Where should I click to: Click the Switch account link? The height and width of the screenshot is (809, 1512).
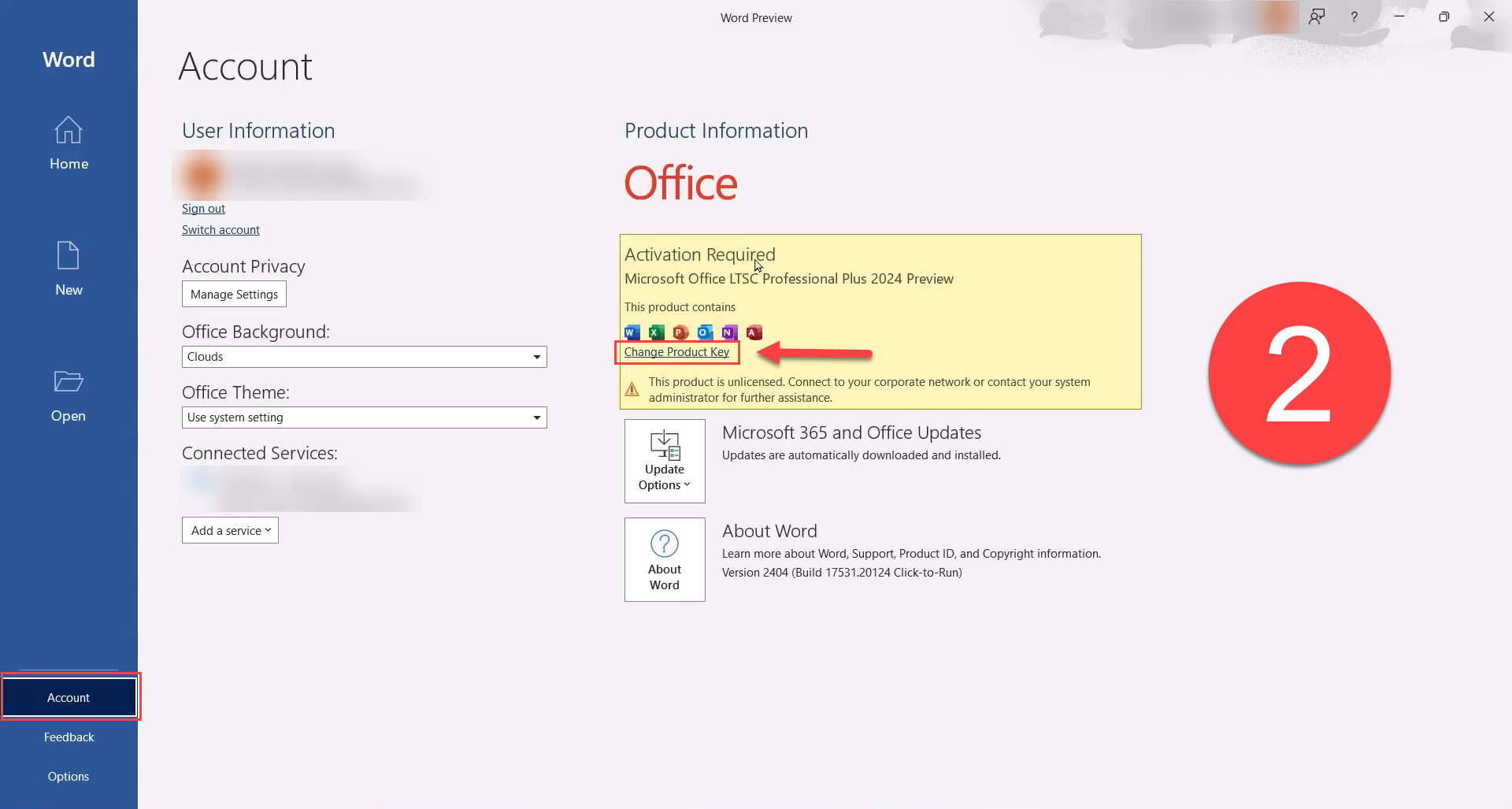(220, 229)
